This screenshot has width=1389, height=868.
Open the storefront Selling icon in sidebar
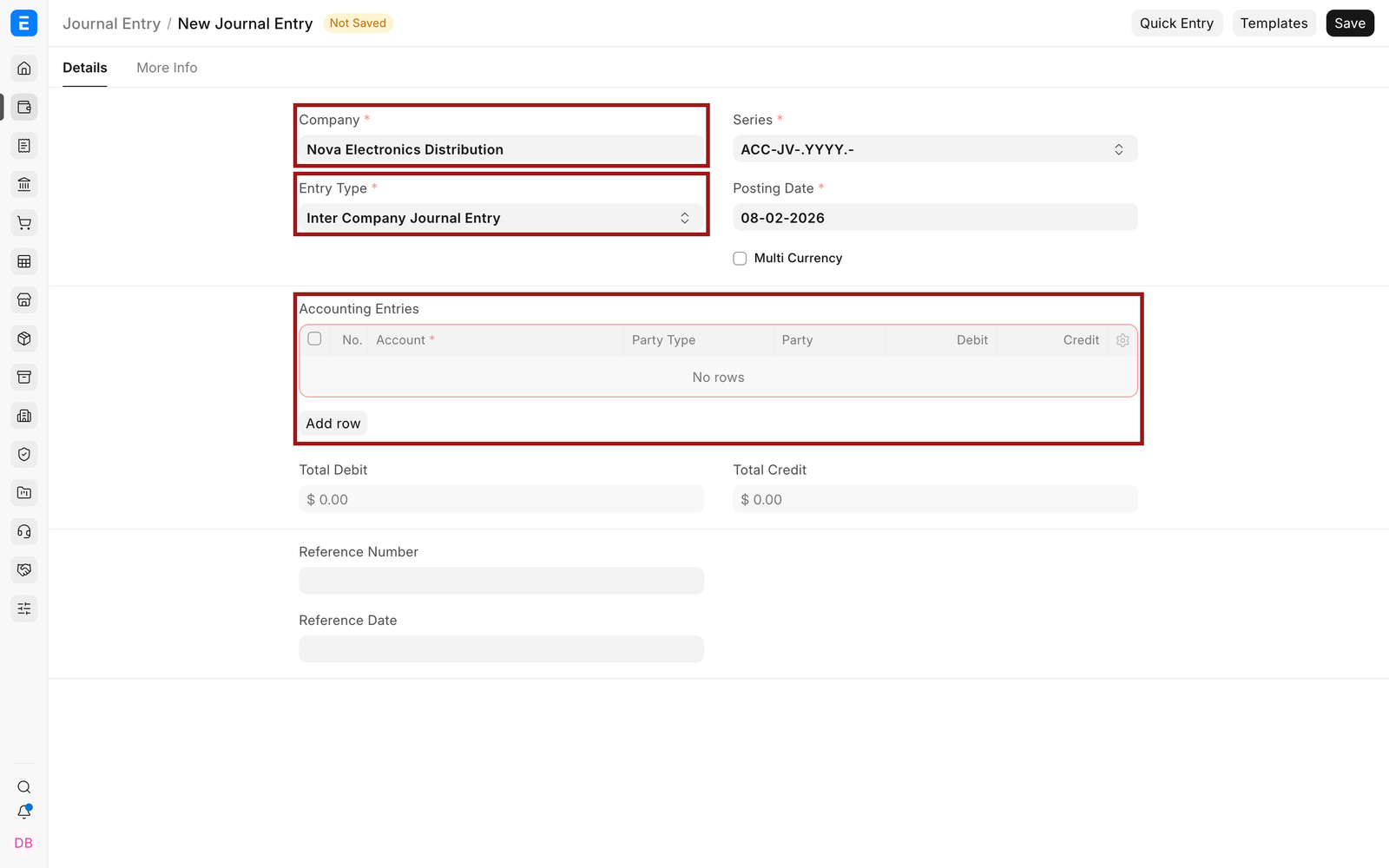(24, 300)
